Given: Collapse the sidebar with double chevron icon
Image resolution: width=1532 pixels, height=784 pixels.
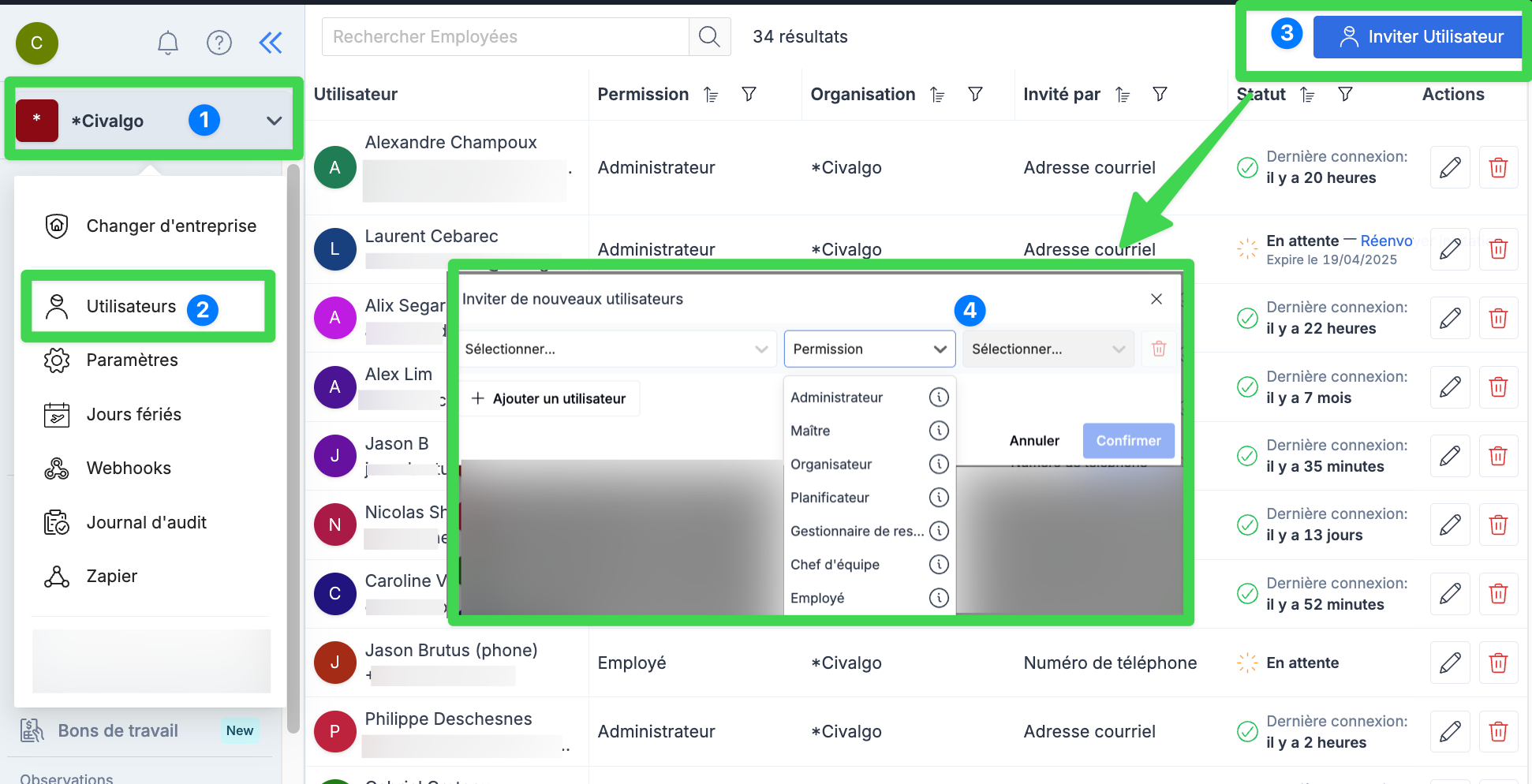Looking at the screenshot, I should [x=271, y=43].
